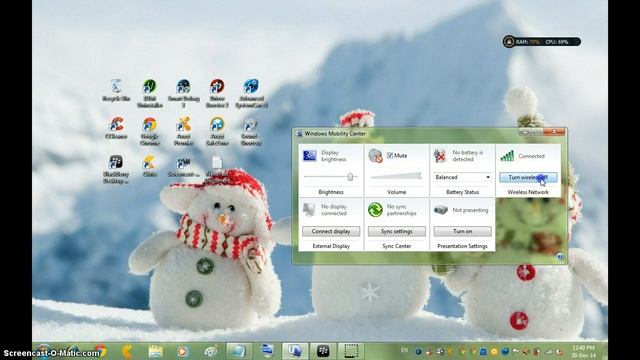Click the 'Sync Center' tile label

(x=397, y=246)
